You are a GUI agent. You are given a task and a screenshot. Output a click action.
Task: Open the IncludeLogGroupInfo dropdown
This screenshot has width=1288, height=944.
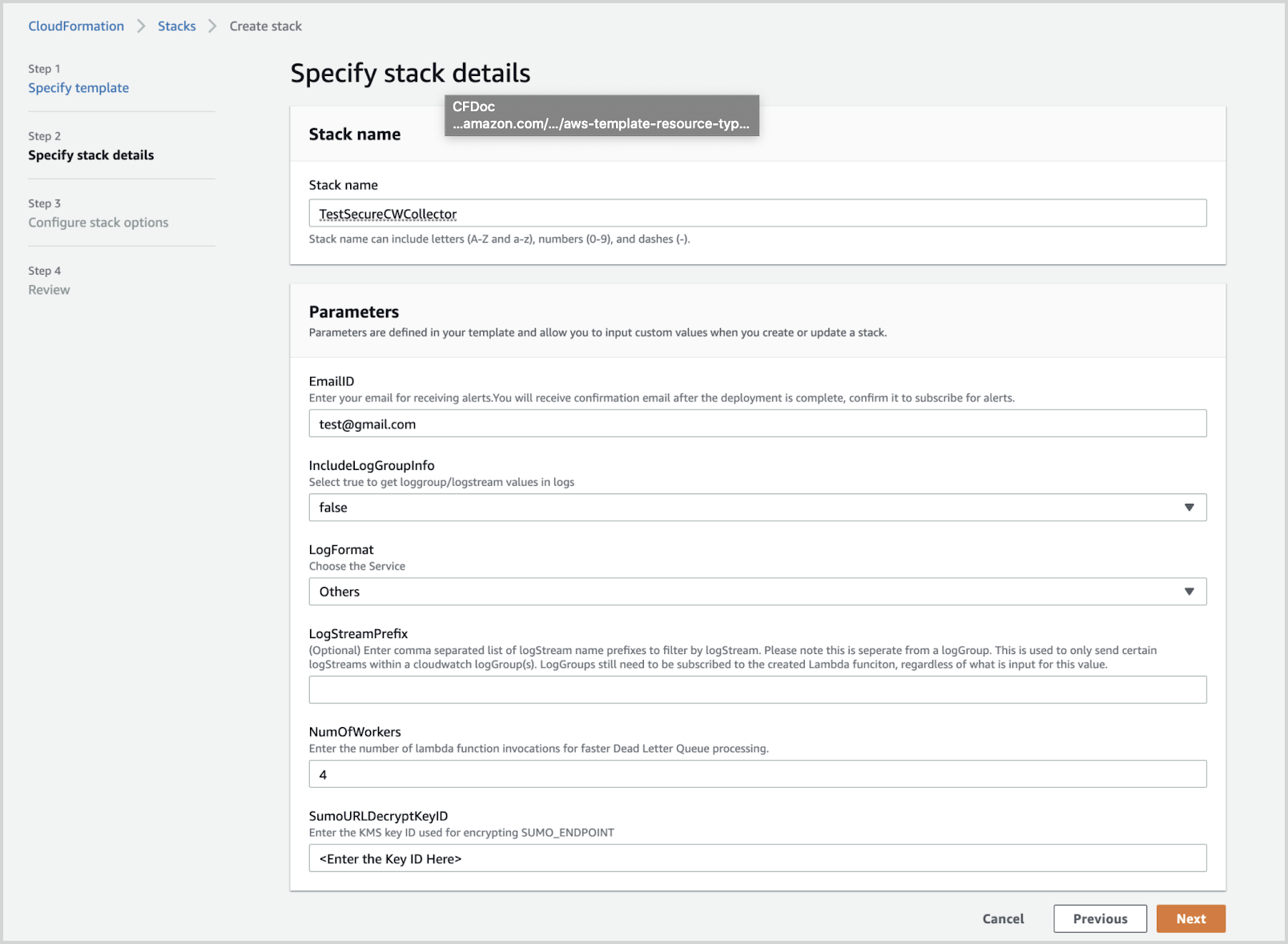coord(756,507)
